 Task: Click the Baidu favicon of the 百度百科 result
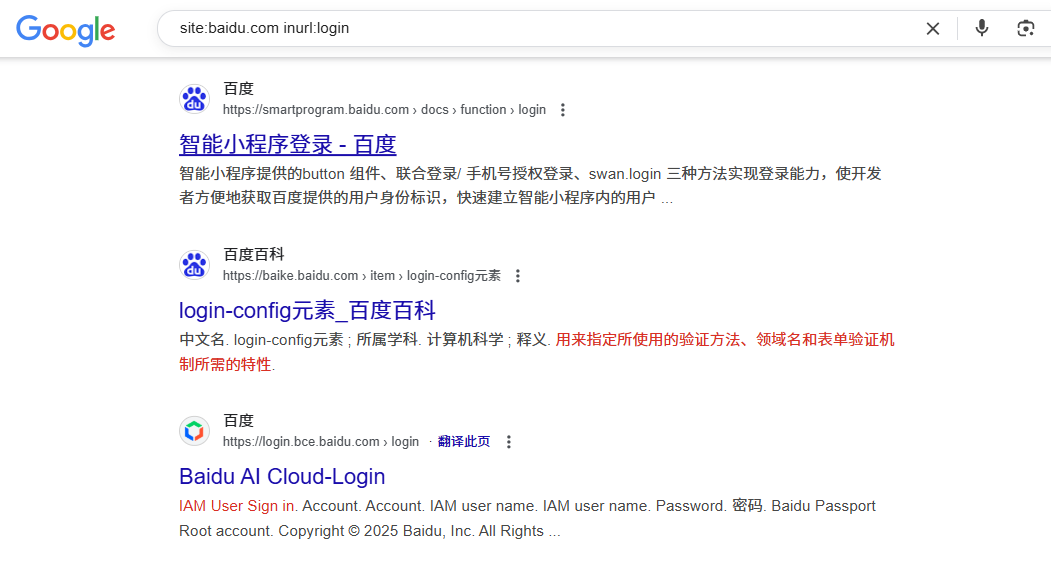[194, 265]
